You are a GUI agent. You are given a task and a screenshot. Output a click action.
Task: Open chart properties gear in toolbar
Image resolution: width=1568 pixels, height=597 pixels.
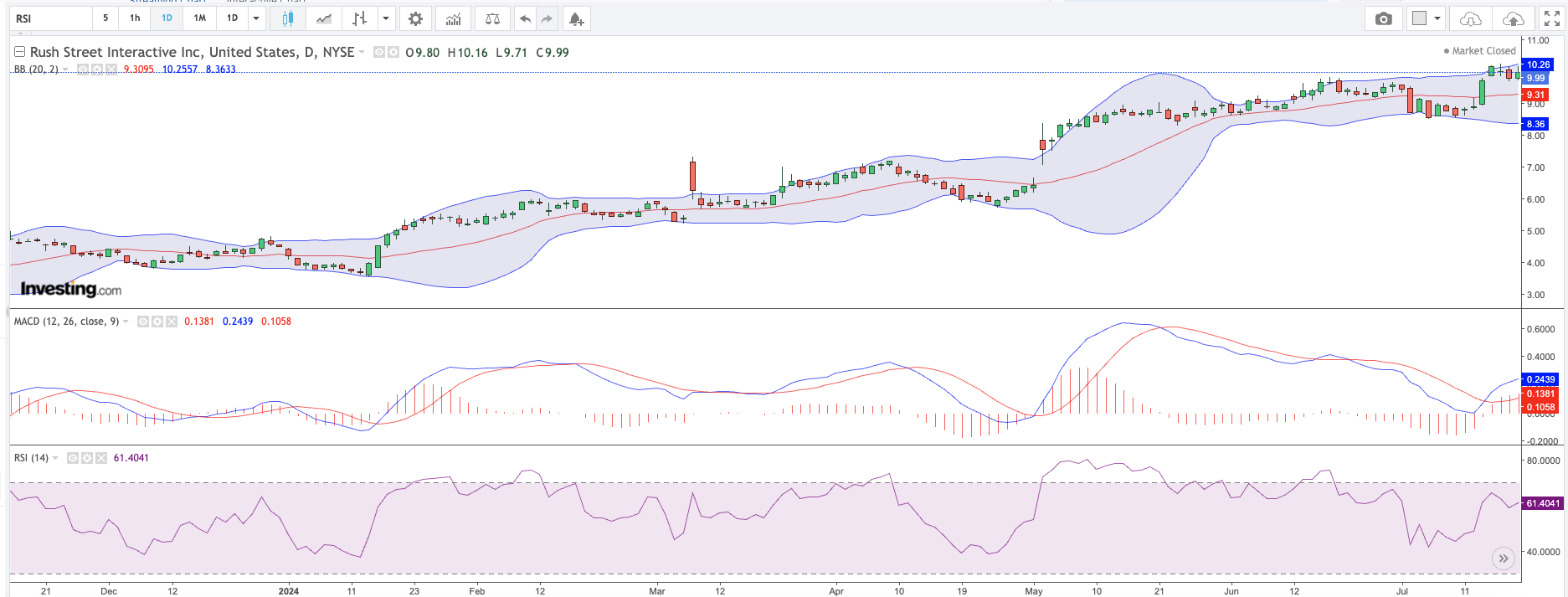click(x=415, y=18)
